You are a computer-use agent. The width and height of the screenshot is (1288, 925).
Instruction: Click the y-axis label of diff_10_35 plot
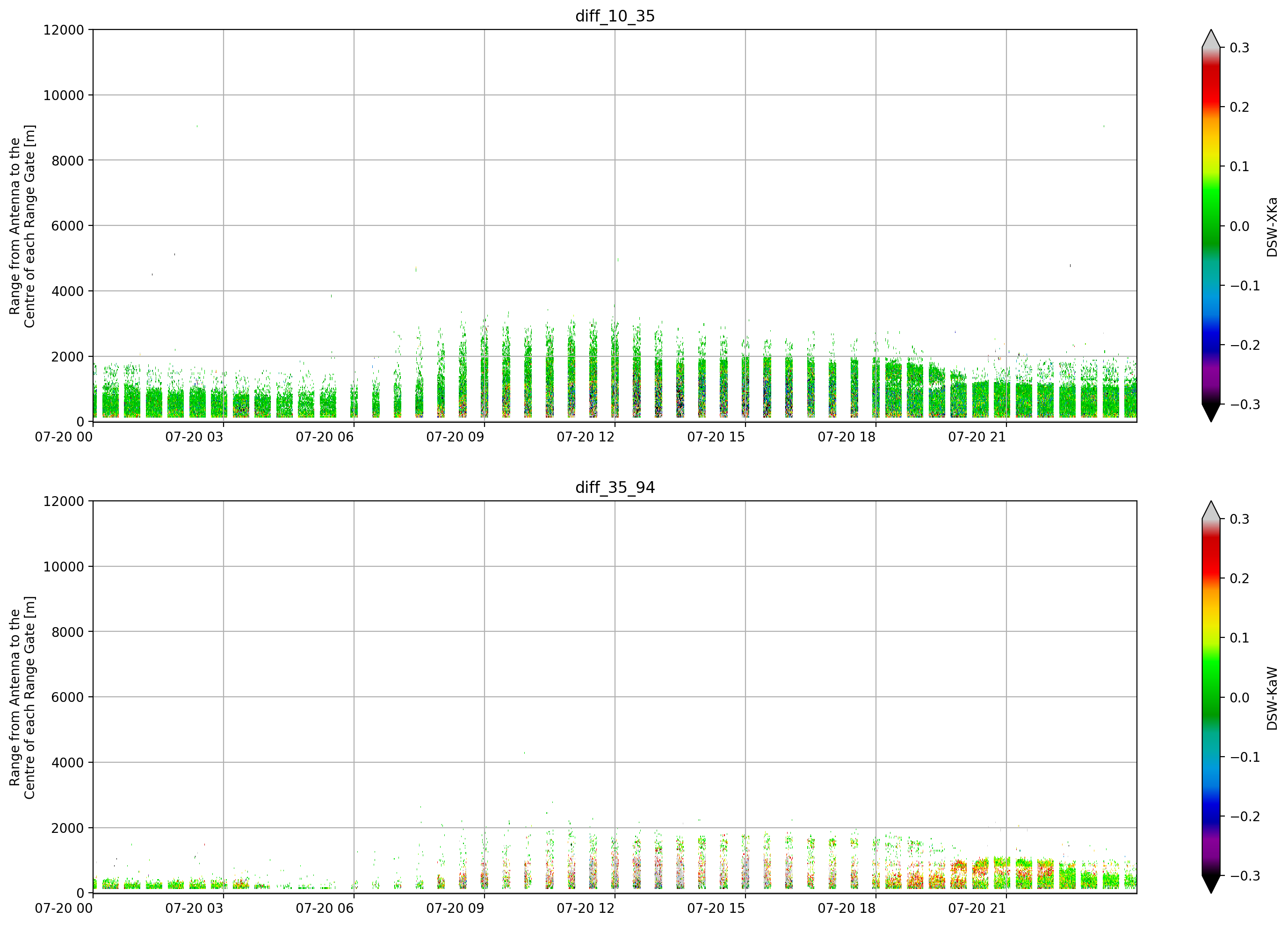(22, 226)
